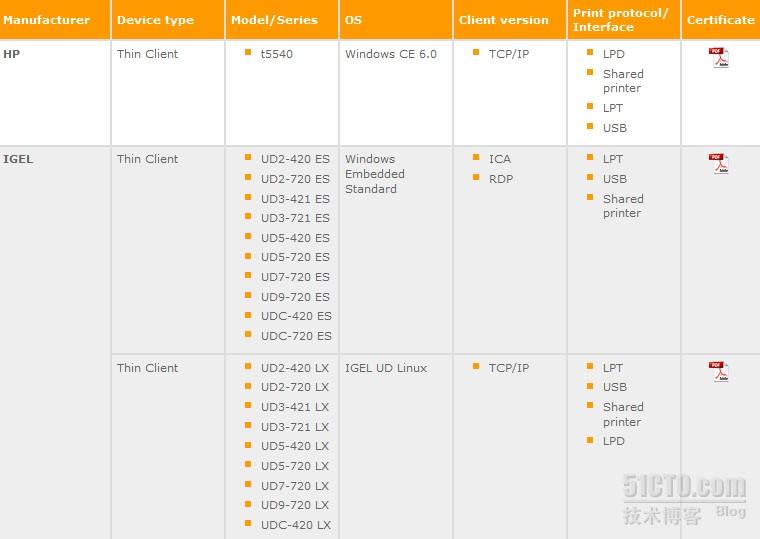Click the RDP client version entry

pyautogui.click(x=501, y=179)
